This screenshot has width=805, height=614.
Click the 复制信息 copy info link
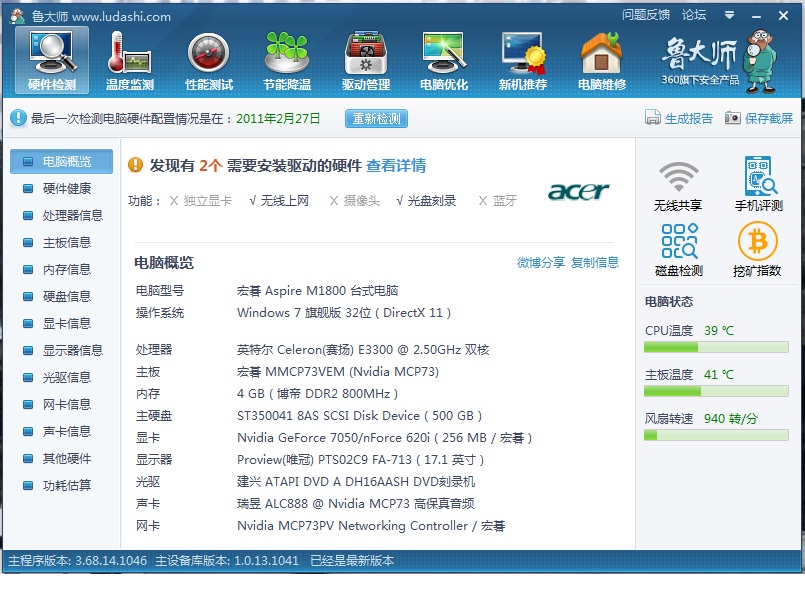(x=595, y=263)
